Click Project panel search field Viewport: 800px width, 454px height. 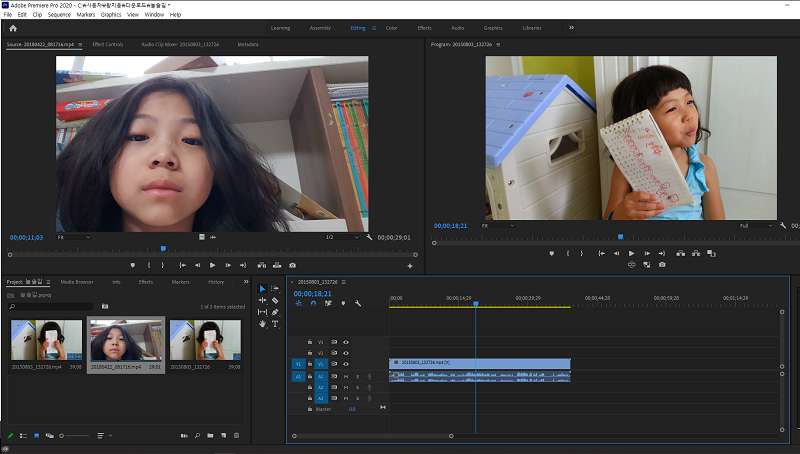click(x=51, y=307)
